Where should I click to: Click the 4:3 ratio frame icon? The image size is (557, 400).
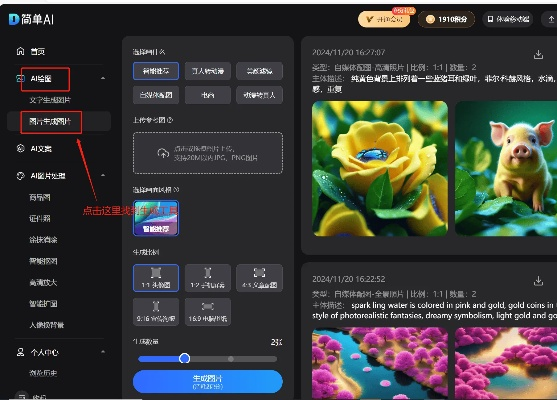pos(259,272)
